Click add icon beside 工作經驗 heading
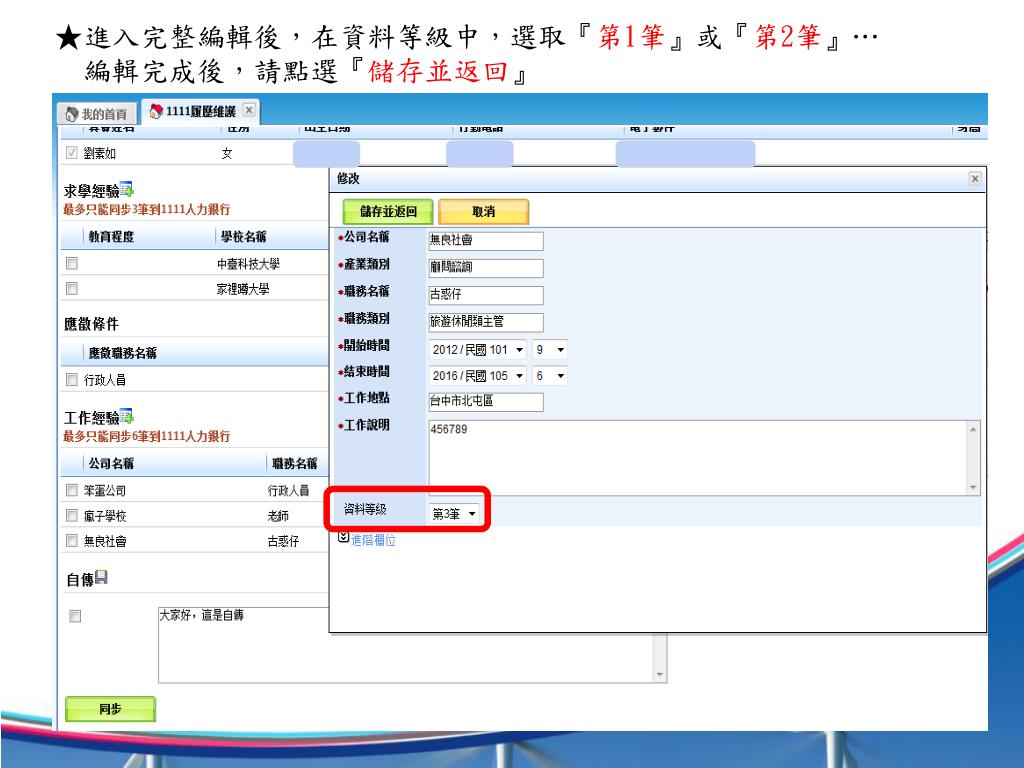1024x768 pixels. [127, 417]
